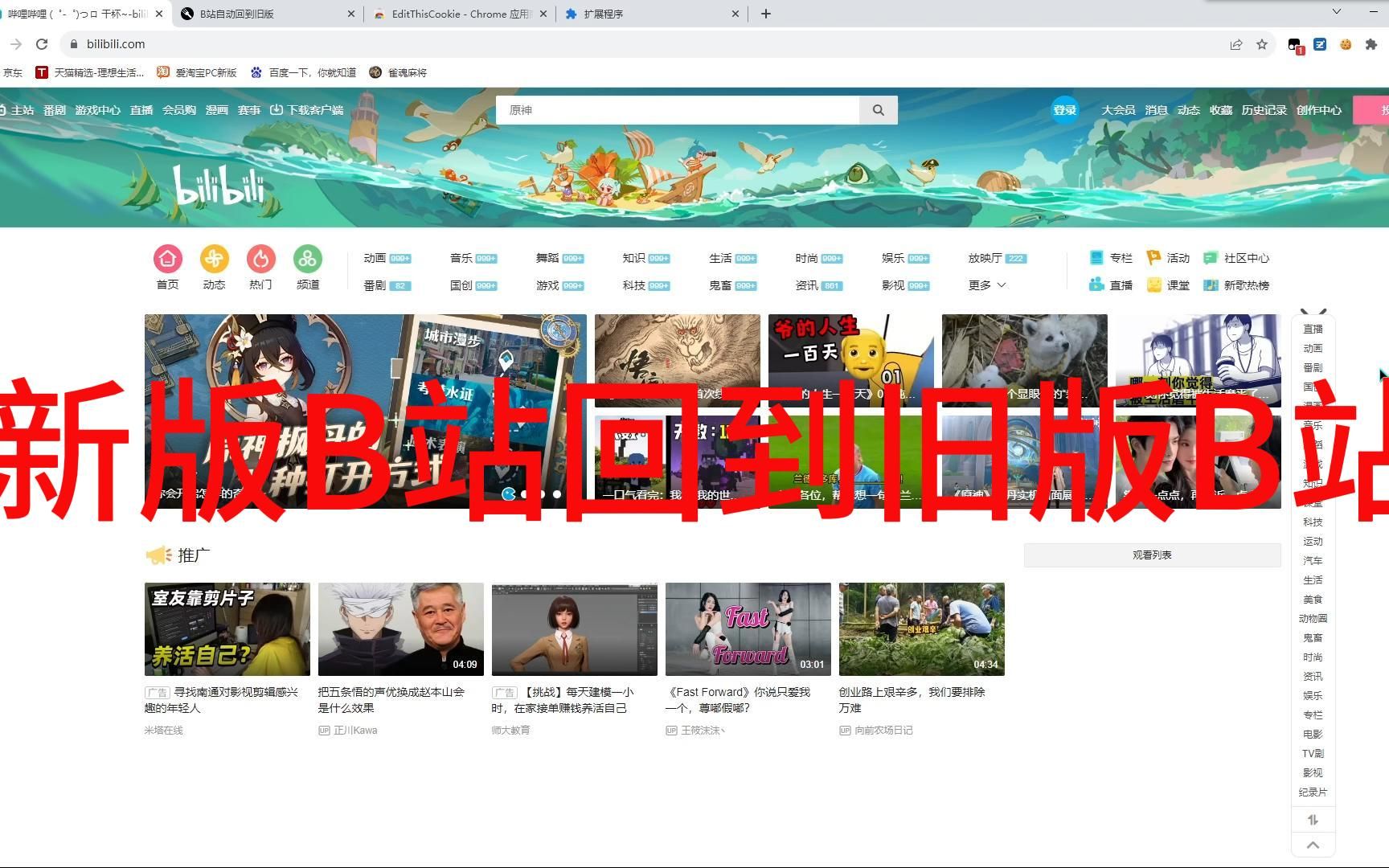This screenshot has width=1389, height=868.
Task: Open the 直播 icon link in right group
Action: (1111, 285)
